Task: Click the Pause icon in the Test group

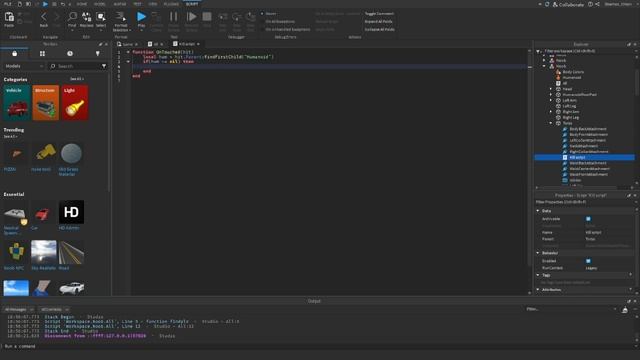Action: coord(173,17)
